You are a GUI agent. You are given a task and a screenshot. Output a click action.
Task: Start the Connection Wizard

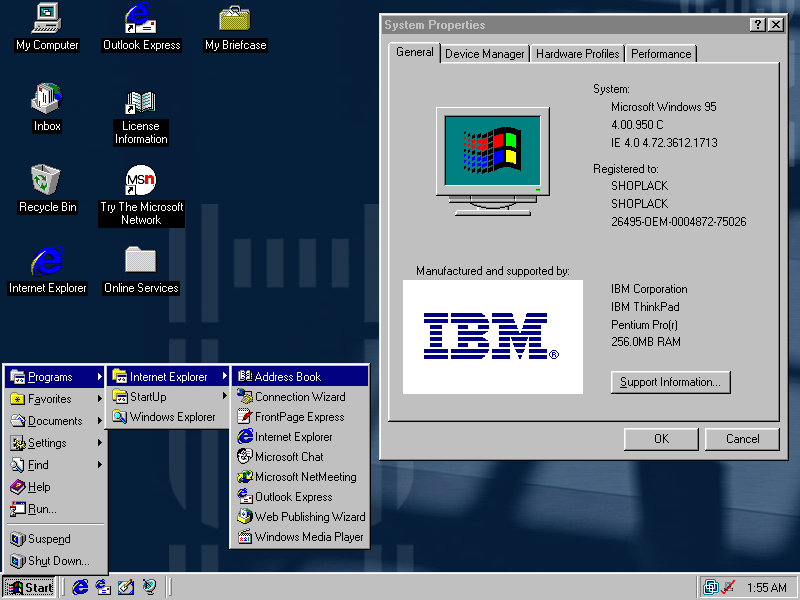point(300,396)
